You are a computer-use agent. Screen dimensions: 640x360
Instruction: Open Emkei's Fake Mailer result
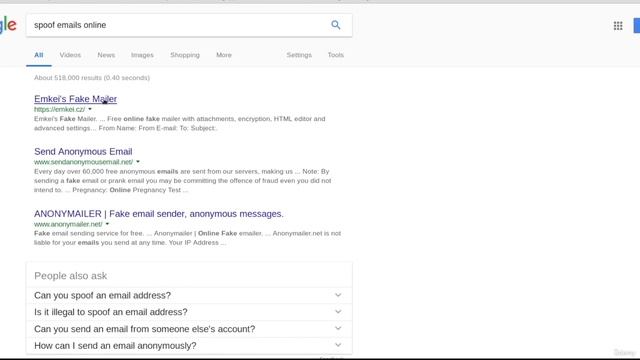click(76, 99)
